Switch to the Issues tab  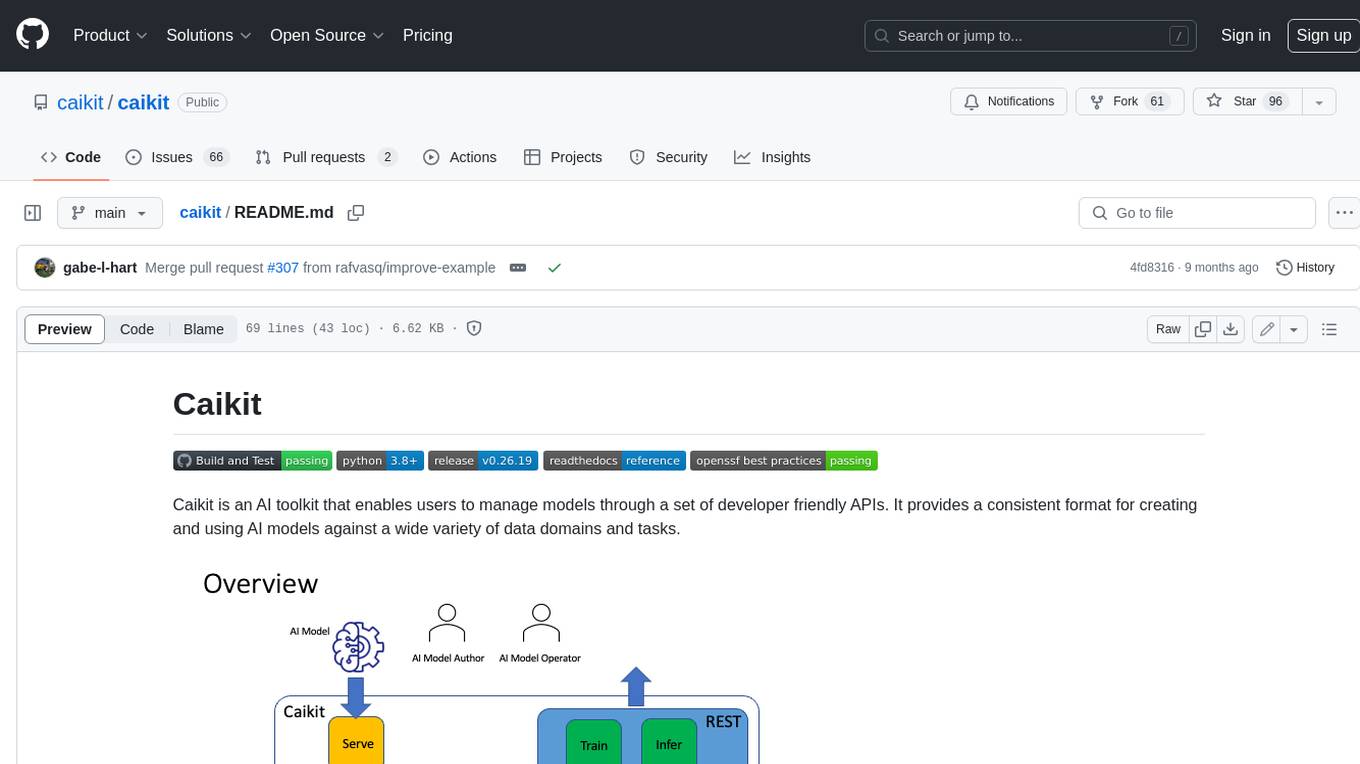pos(177,157)
